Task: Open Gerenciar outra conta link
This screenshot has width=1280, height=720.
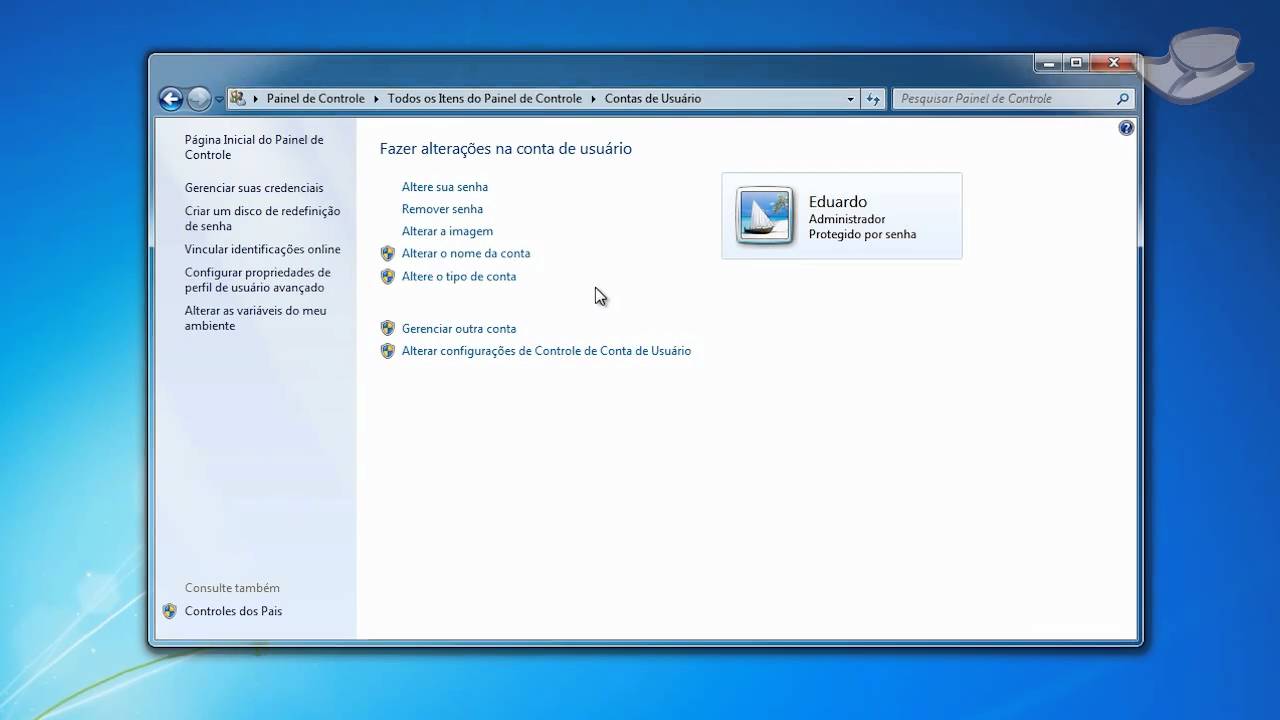Action: 458,329
